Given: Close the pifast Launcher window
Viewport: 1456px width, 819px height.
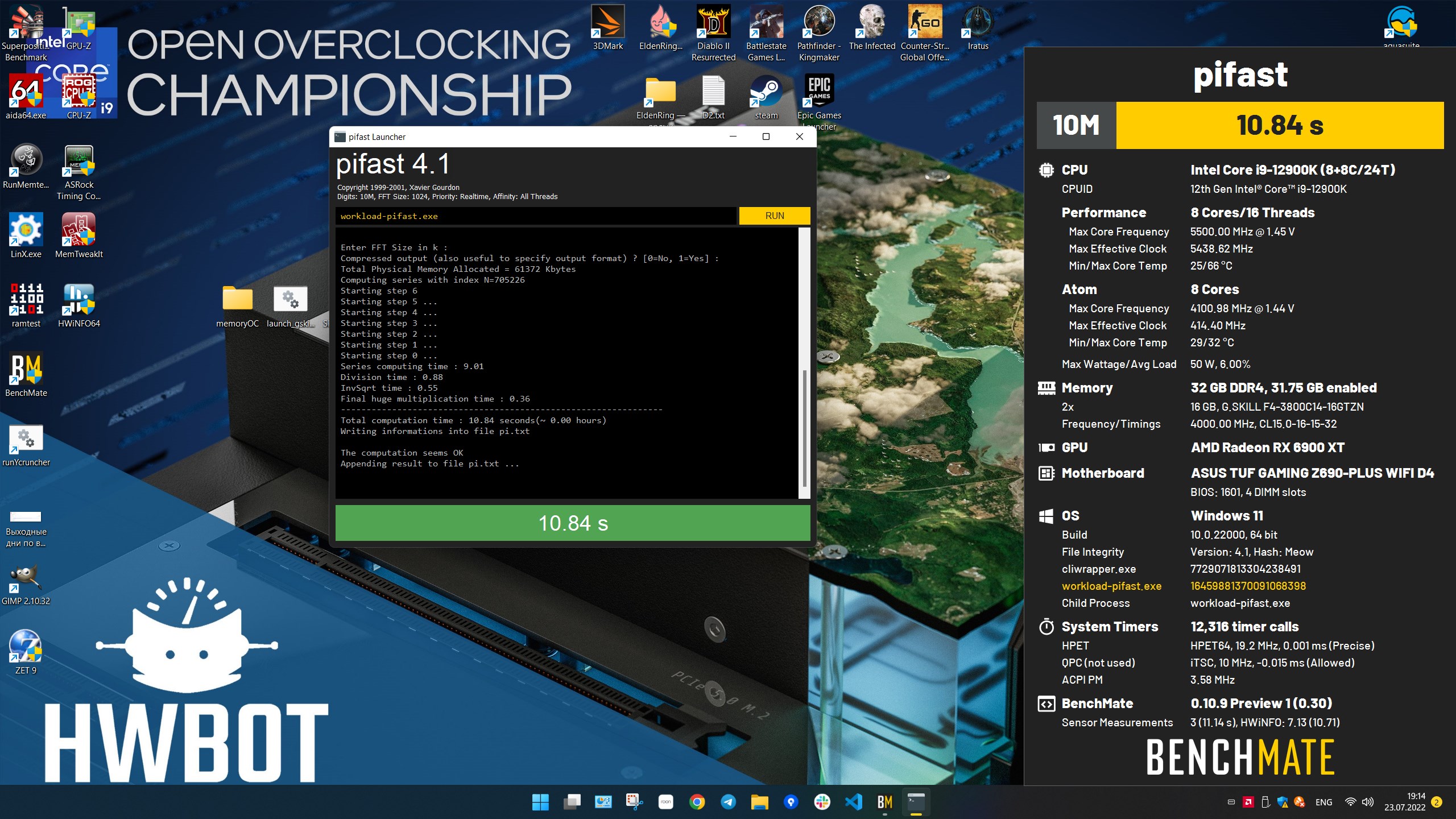Looking at the screenshot, I should [x=799, y=136].
